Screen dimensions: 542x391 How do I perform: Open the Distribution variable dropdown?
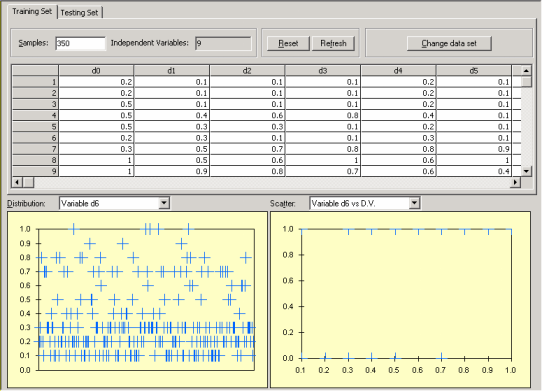pyautogui.click(x=164, y=203)
